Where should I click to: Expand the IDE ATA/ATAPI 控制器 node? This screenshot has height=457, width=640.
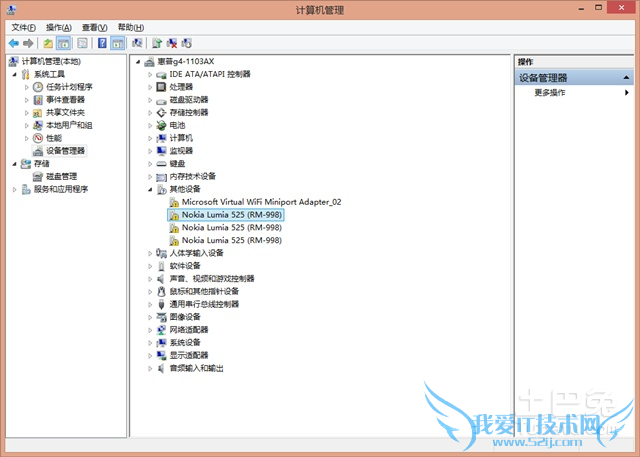[x=150, y=74]
